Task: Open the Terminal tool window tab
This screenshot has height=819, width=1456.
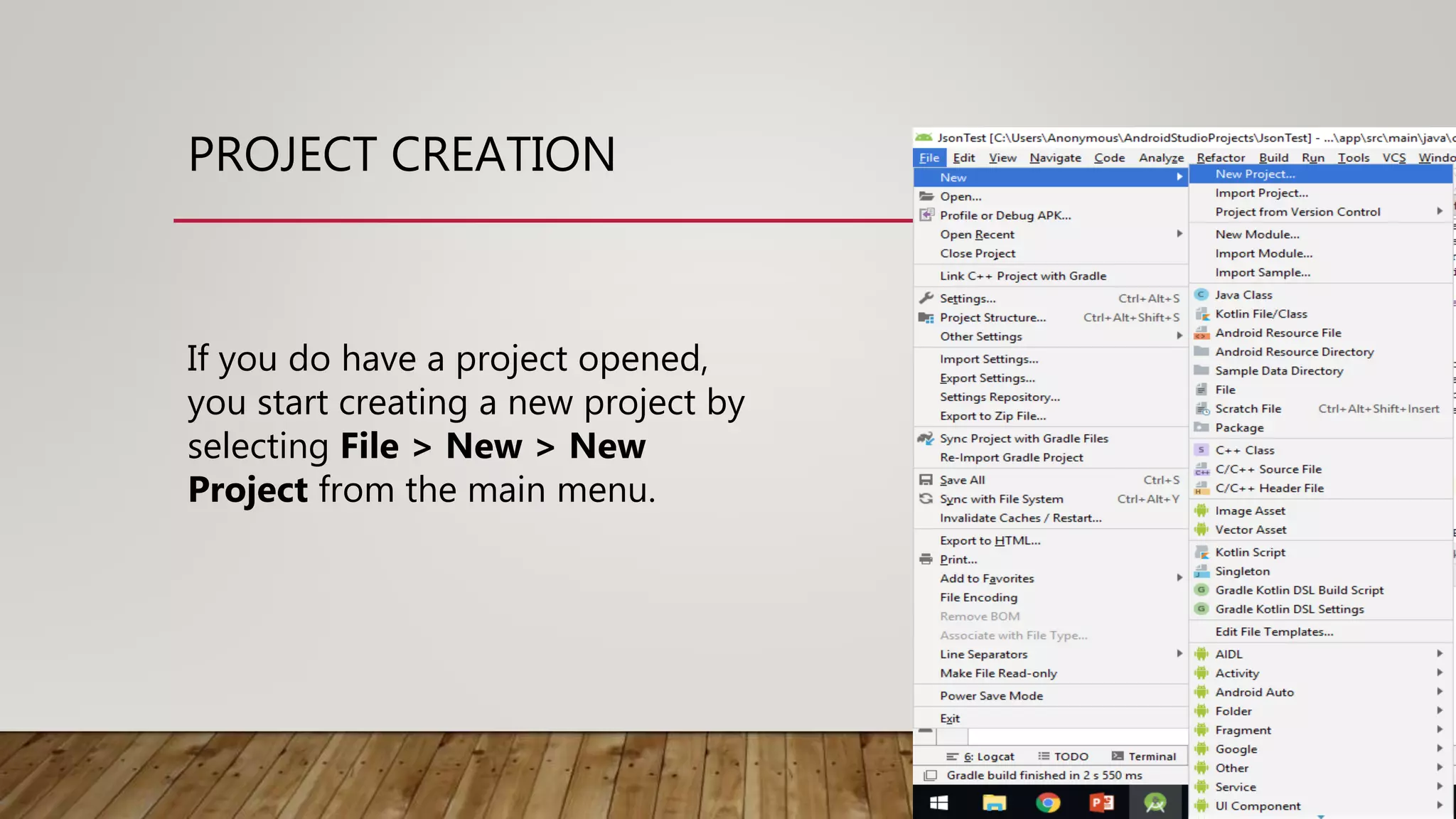Action: pos(1144,756)
